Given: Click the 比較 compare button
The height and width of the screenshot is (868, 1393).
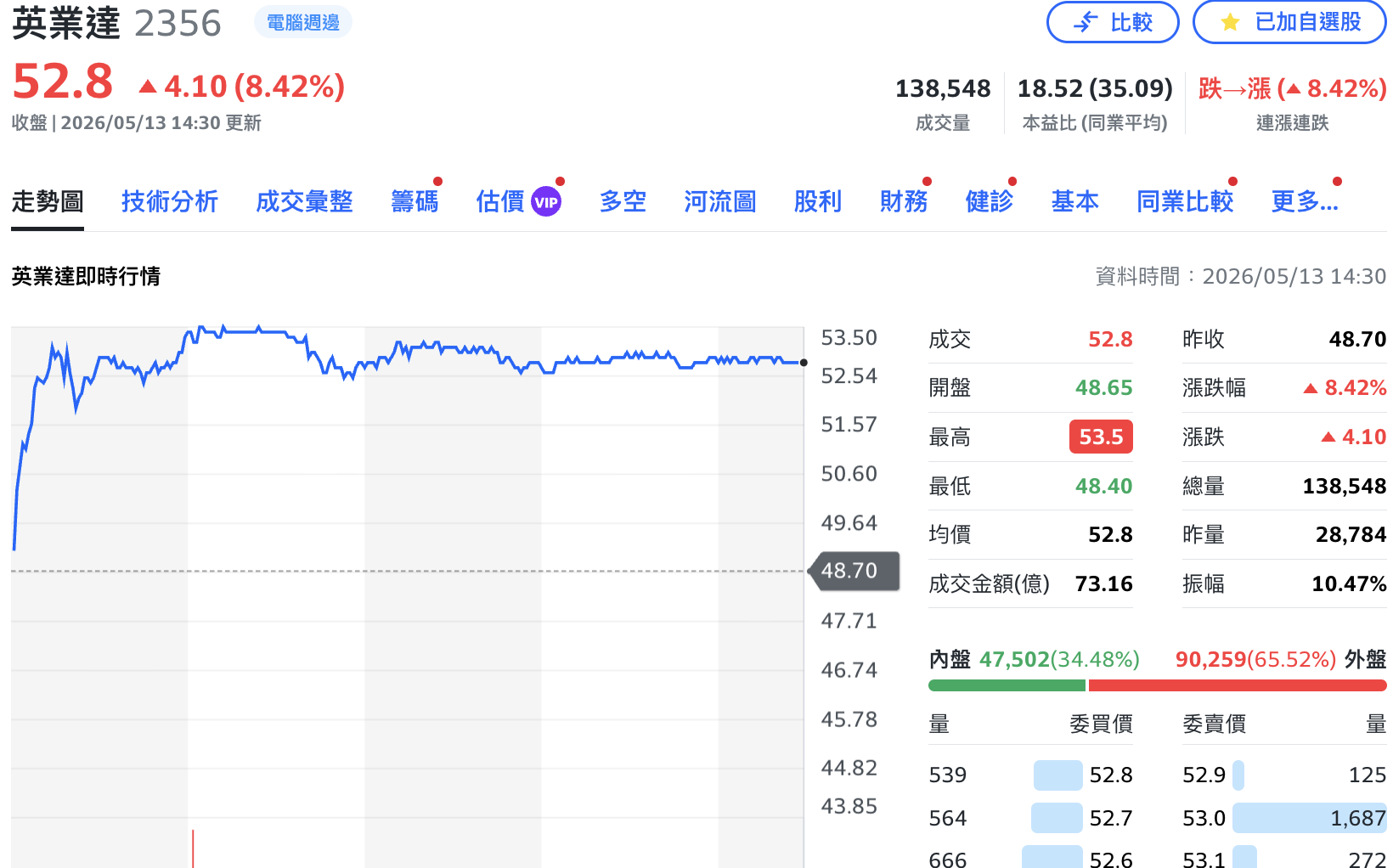Looking at the screenshot, I should click(1113, 22).
